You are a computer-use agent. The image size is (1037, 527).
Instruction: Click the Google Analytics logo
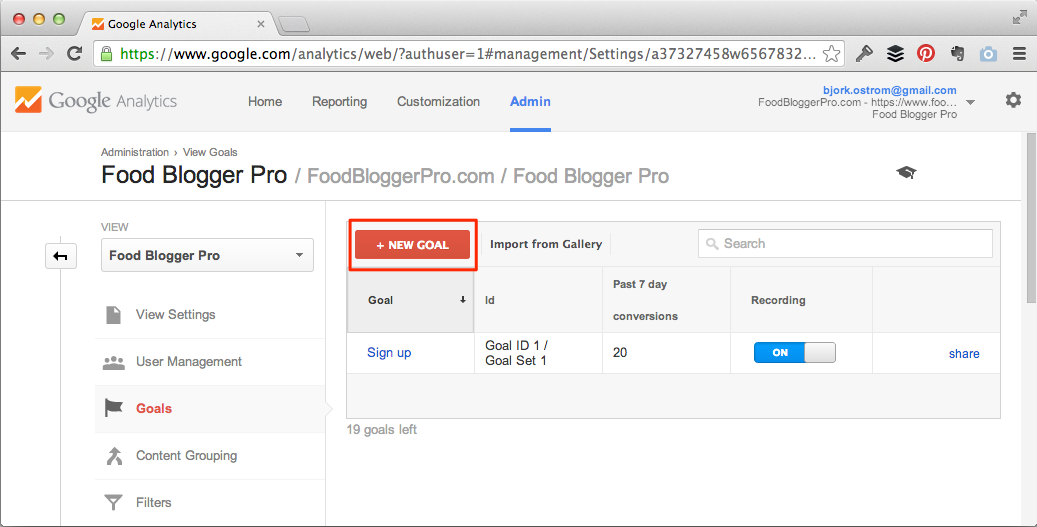click(x=96, y=101)
